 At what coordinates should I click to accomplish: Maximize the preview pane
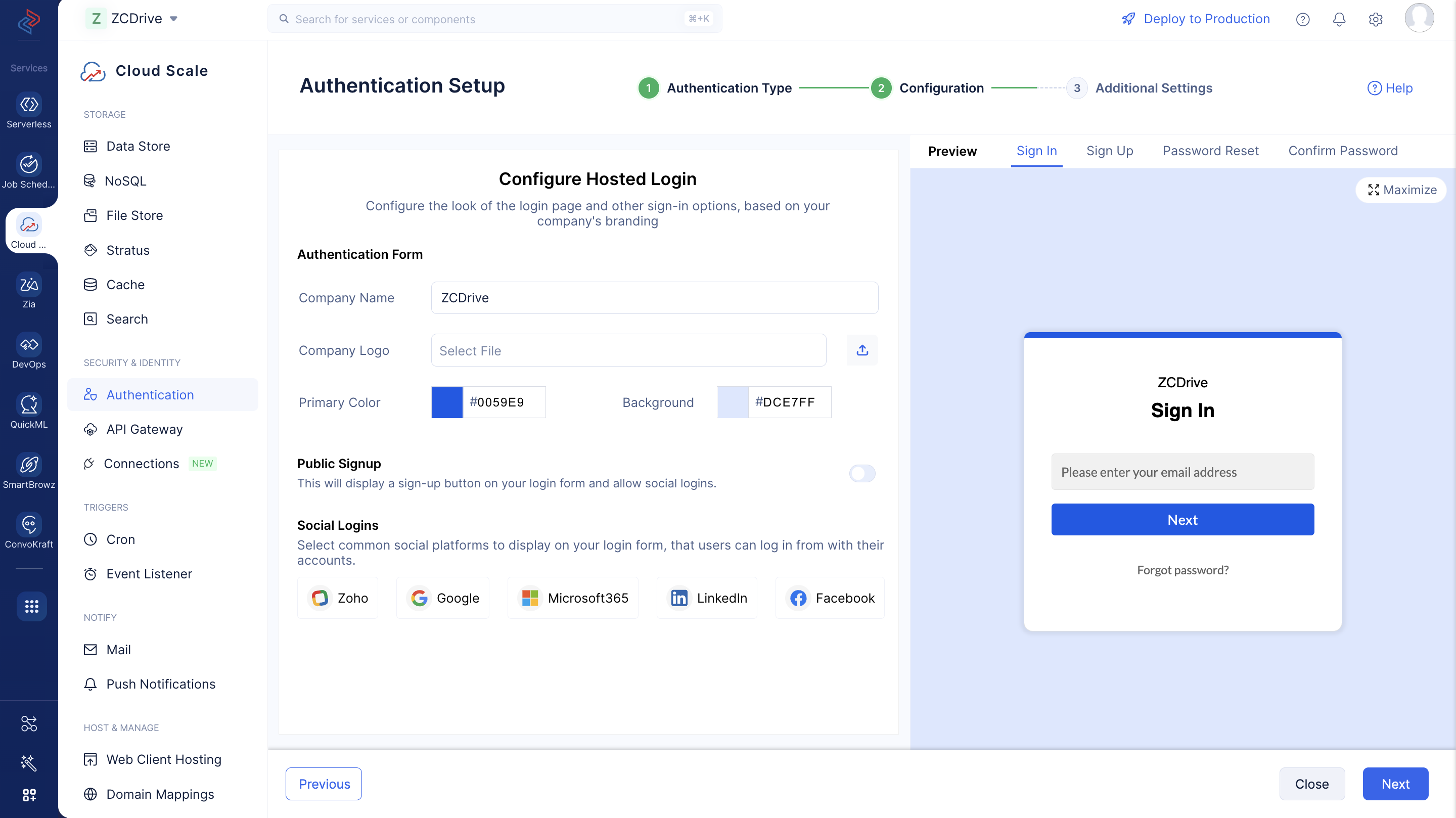coord(1401,190)
